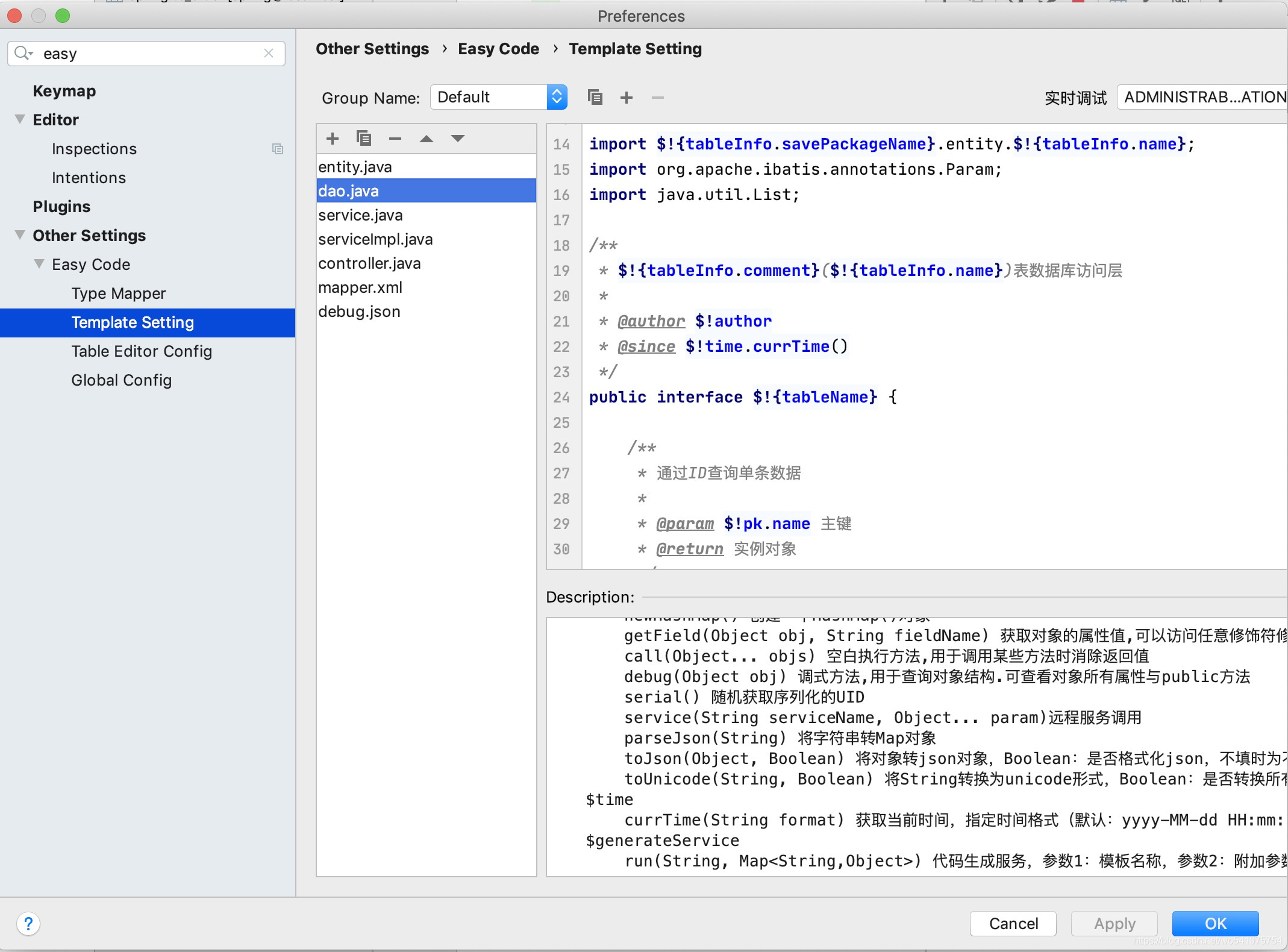Image resolution: width=1288 pixels, height=952 pixels.
Task: Select the debug.json template
Action: coord(427,312)
